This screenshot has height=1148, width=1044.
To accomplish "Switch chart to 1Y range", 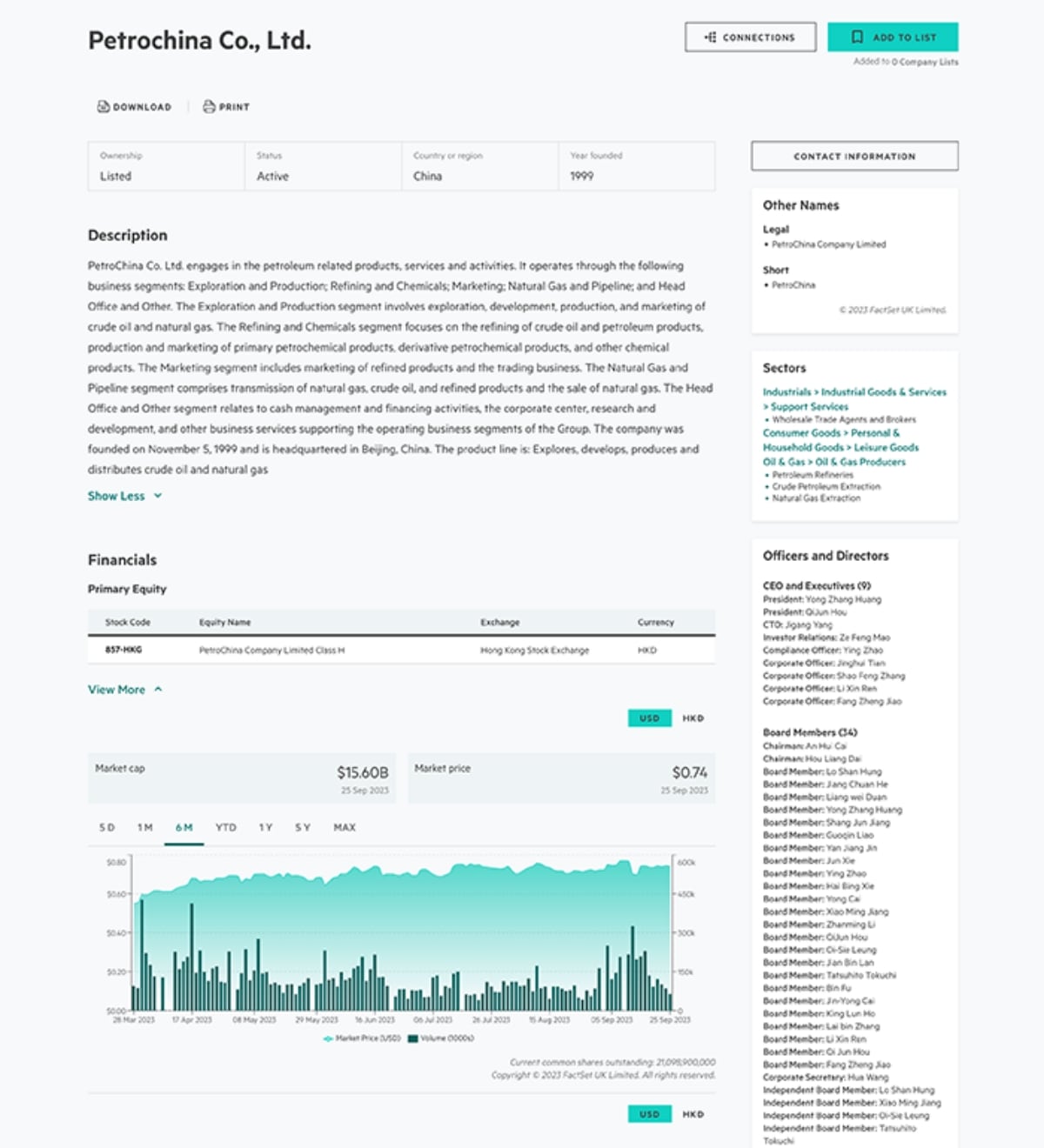I will [x=265, y=828].
